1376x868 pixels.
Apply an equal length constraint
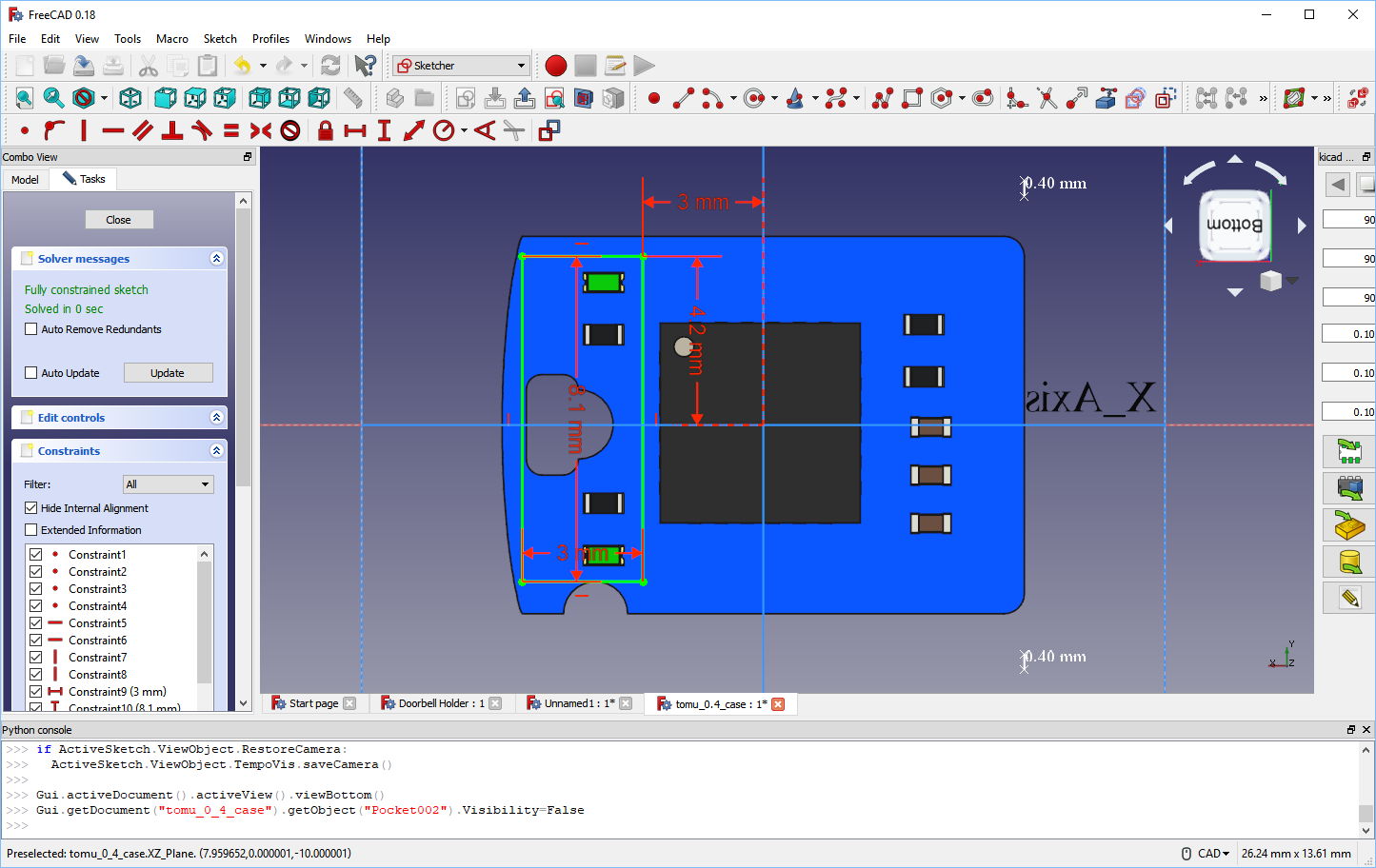[x=229, y=131]
